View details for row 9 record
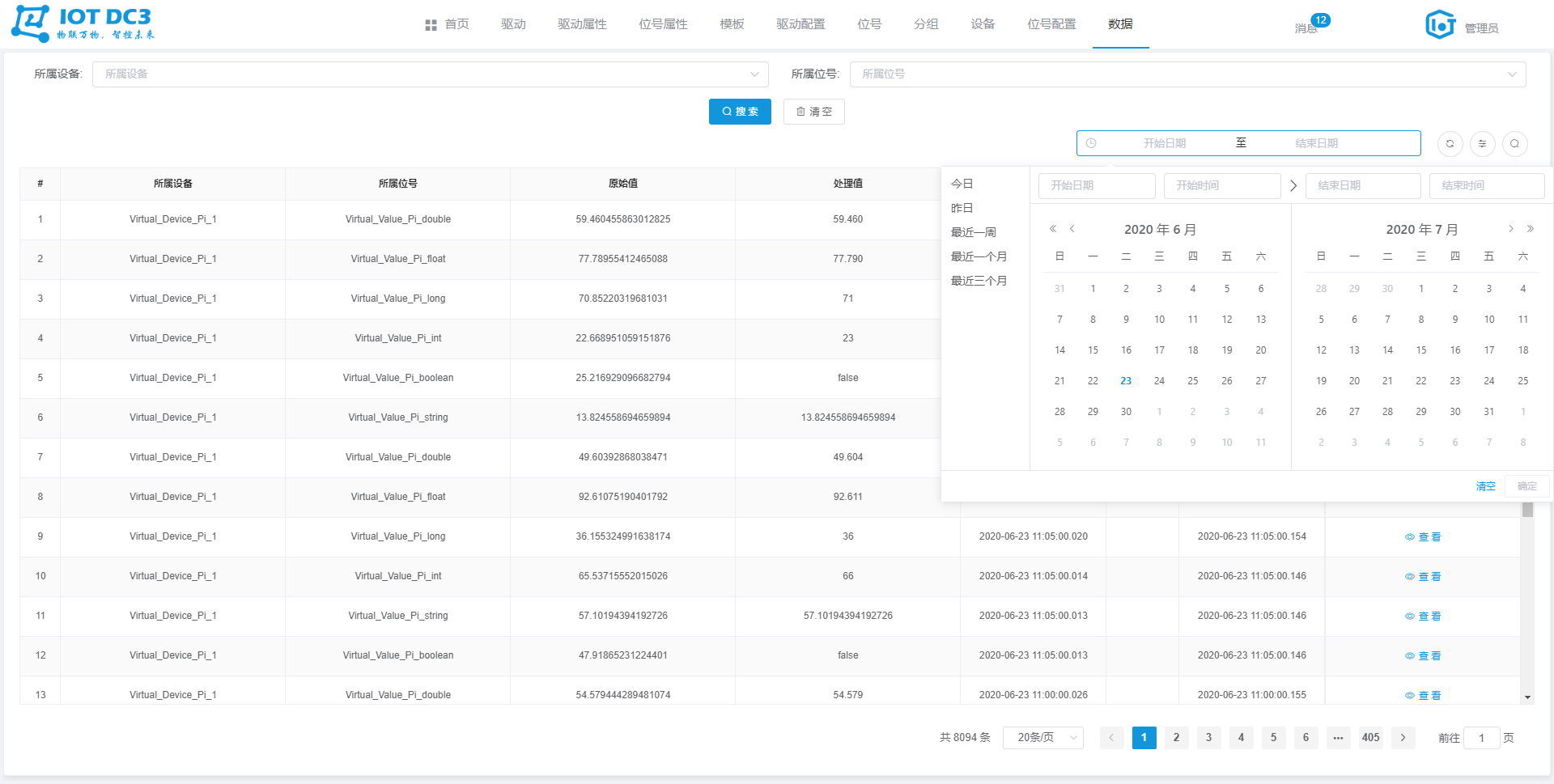 [1423, 537]
